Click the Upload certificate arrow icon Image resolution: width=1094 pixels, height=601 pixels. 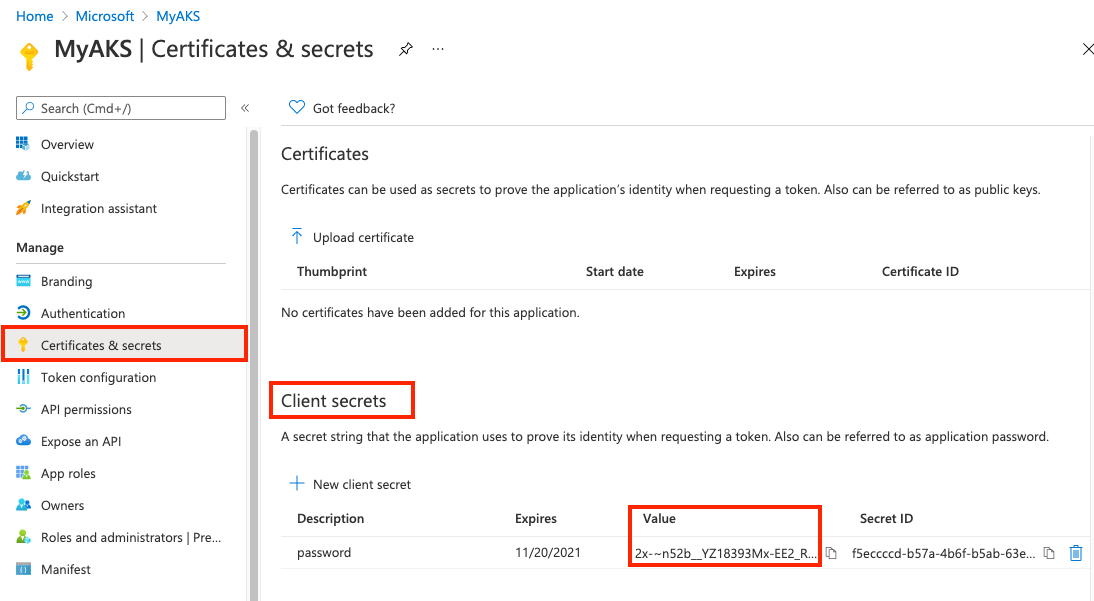point(297,237)
